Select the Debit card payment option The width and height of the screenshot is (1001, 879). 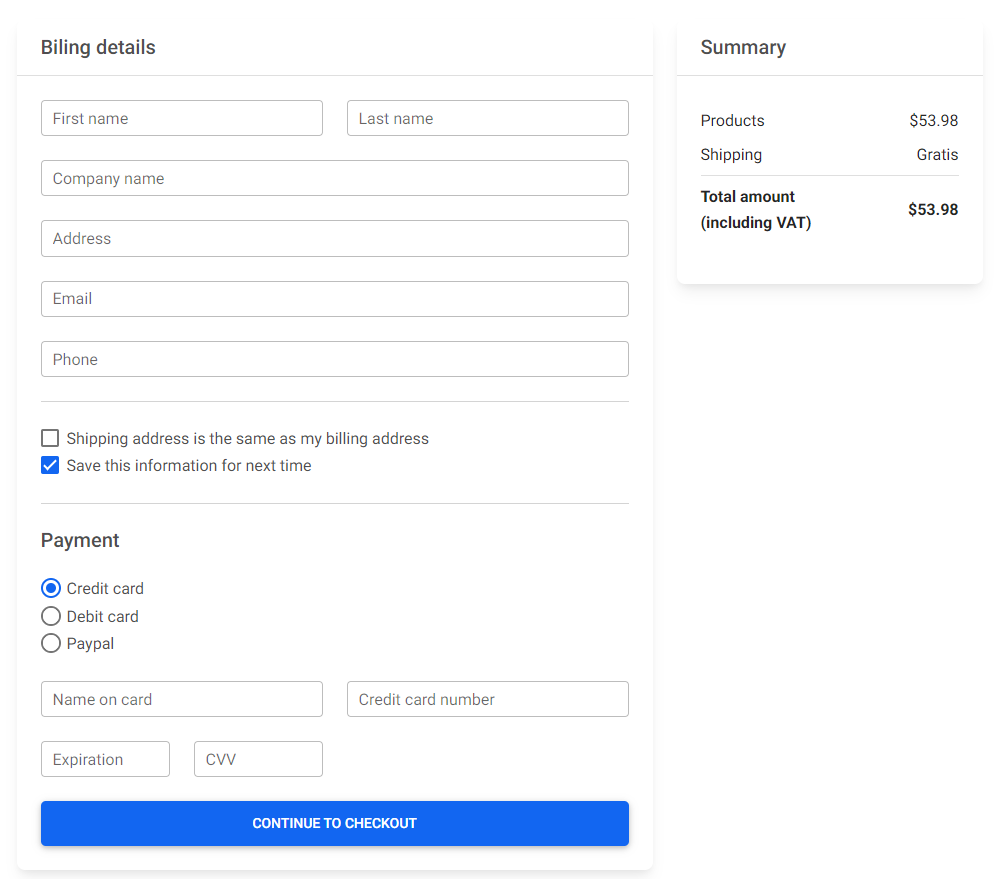[x=51, y=616]
